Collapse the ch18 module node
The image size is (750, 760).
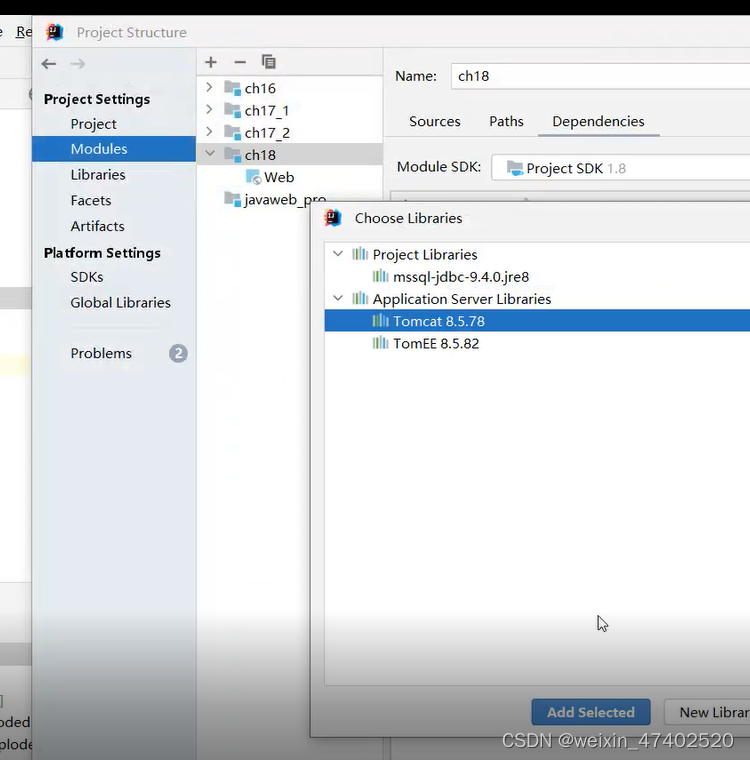[210, 154]
